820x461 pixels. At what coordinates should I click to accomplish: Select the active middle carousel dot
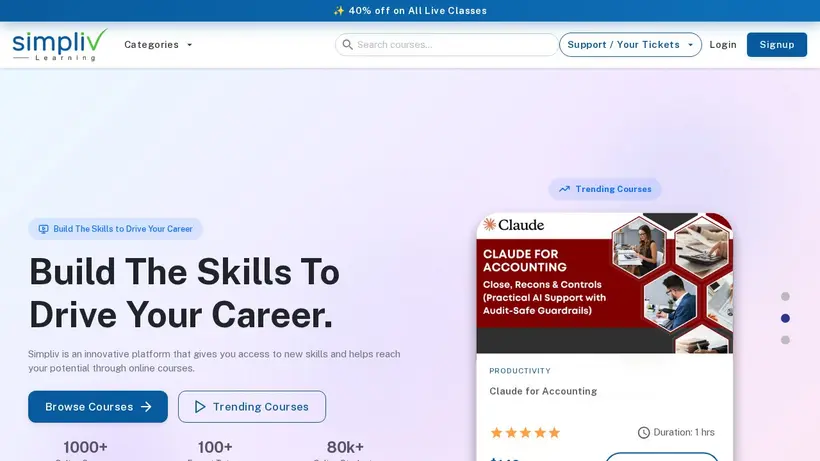point(785,318)
